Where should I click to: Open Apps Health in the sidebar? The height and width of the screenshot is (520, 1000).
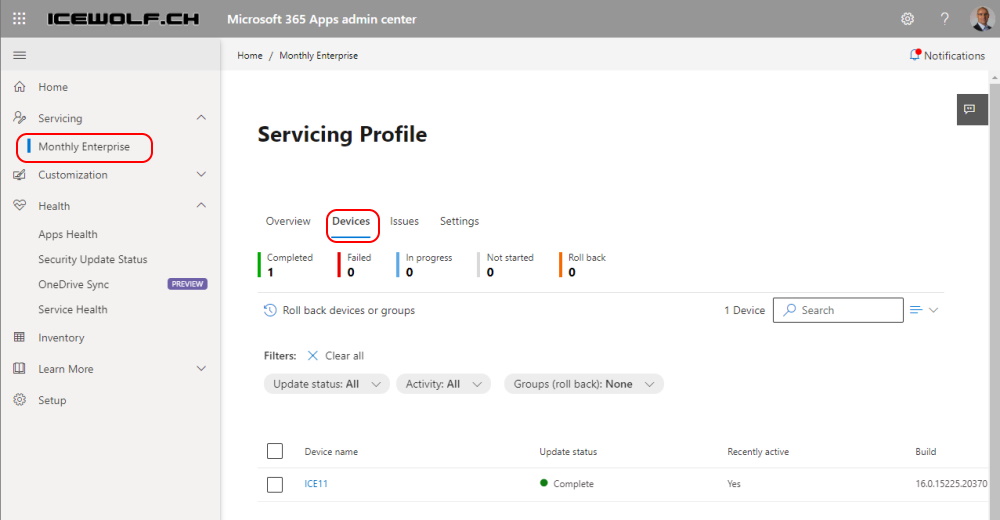pyautogui.click(x=68, y=234)
